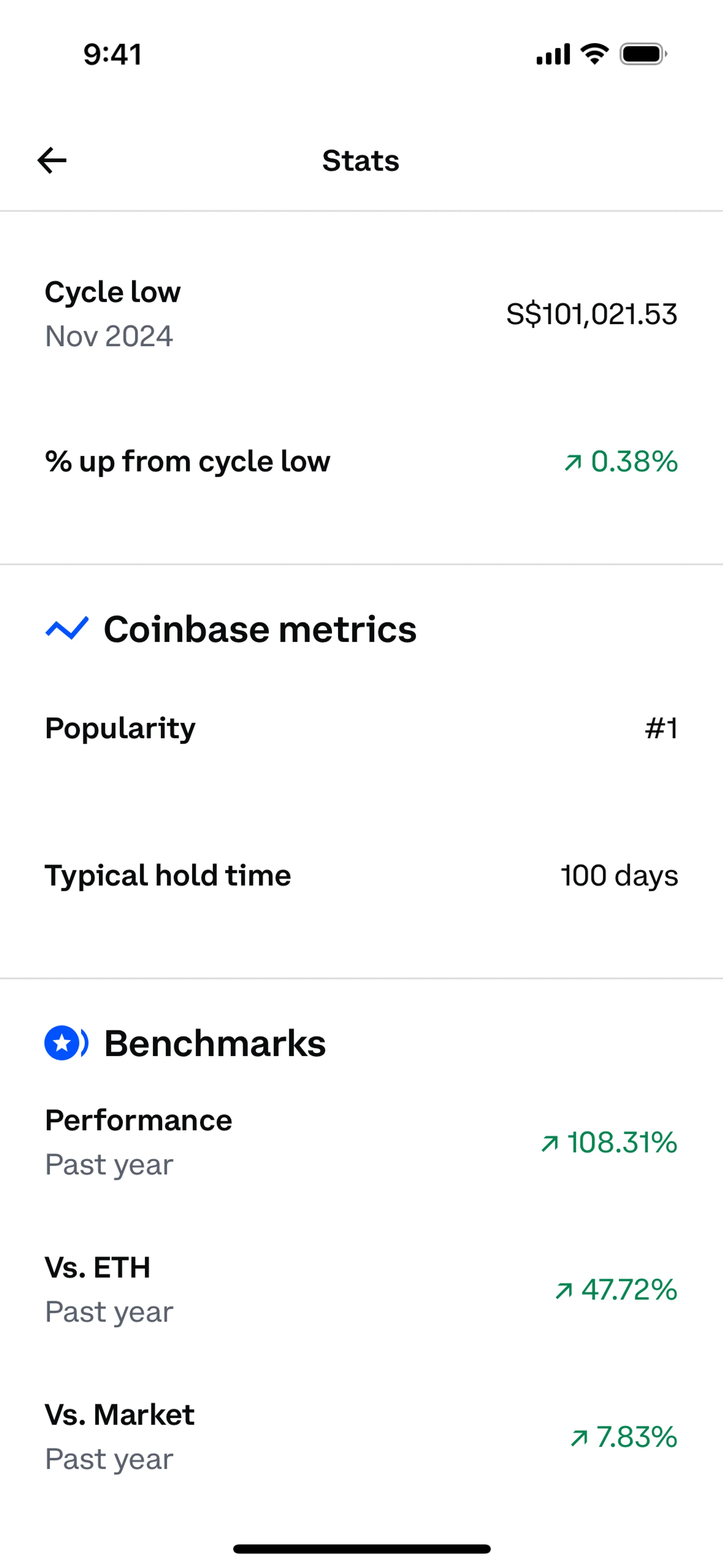Tap the Vs. Market benchmark label
723x1568 pixels.
[119, 1415]
